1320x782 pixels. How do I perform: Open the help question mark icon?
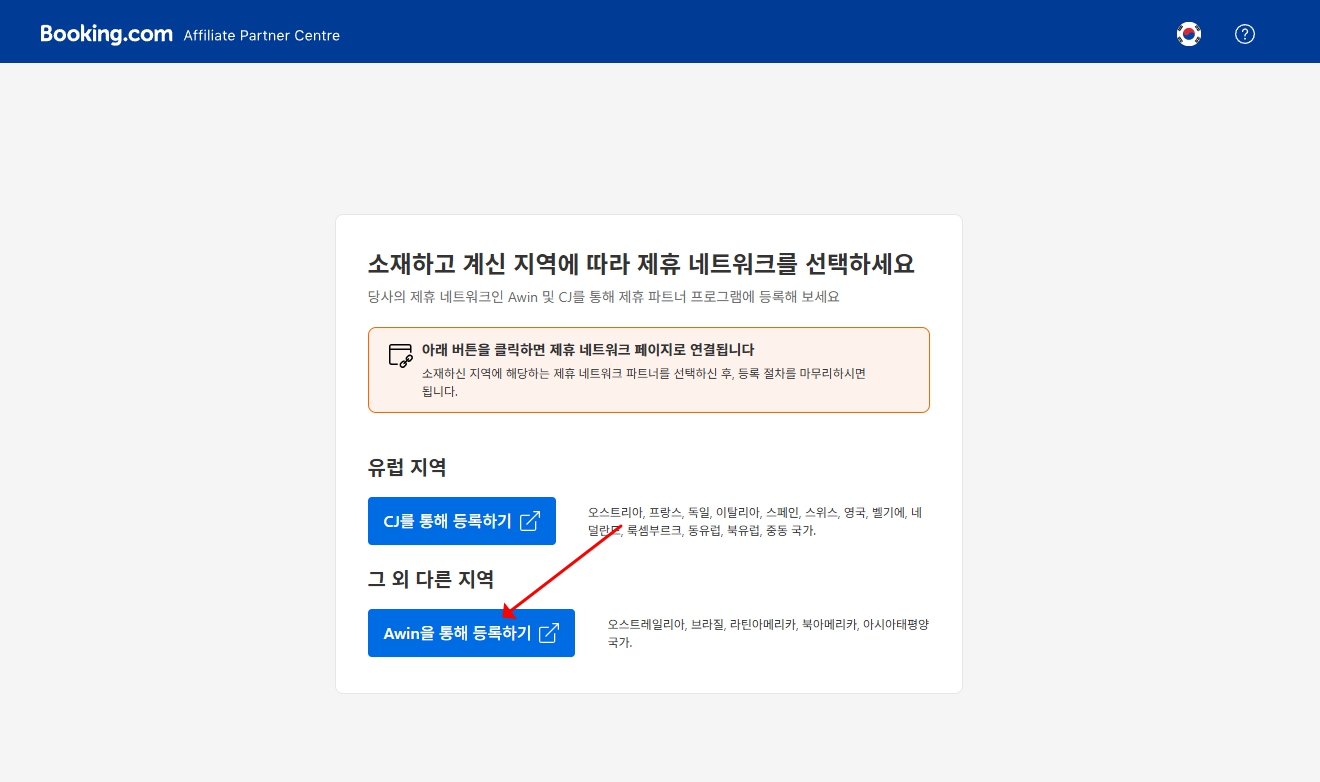(x=1245, y=34)
